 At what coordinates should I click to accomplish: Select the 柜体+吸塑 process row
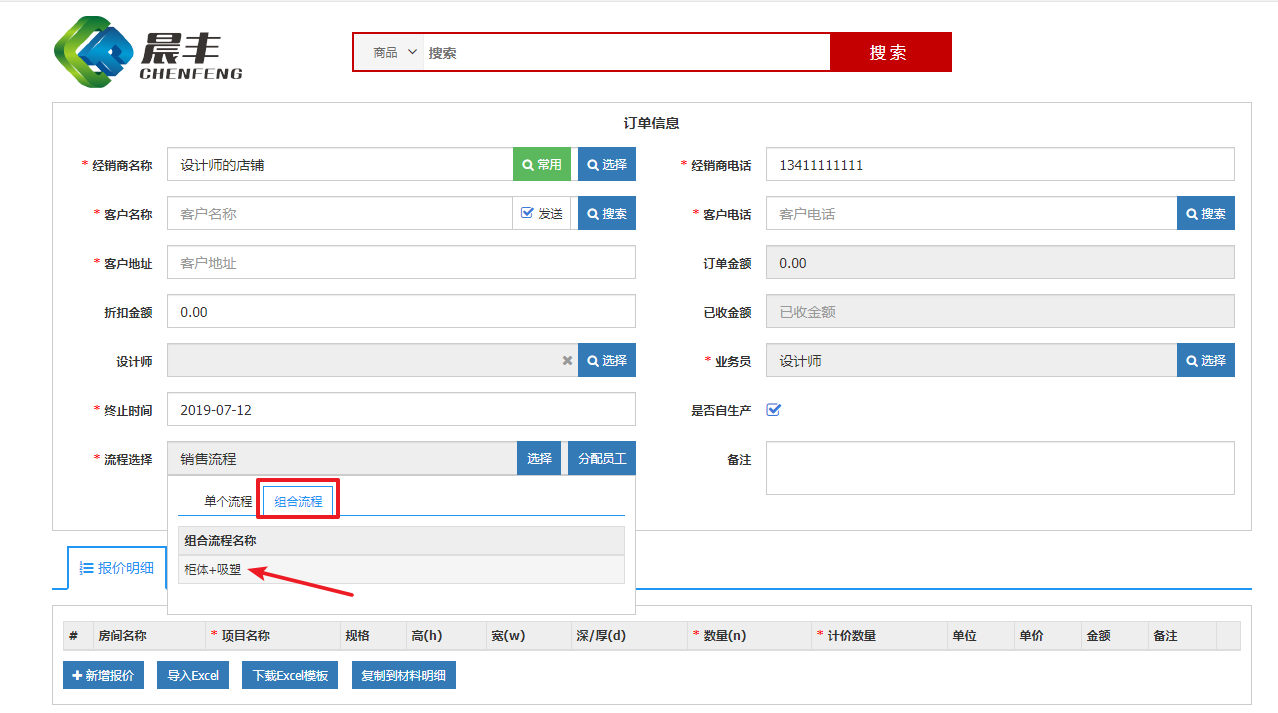(214, 570)
